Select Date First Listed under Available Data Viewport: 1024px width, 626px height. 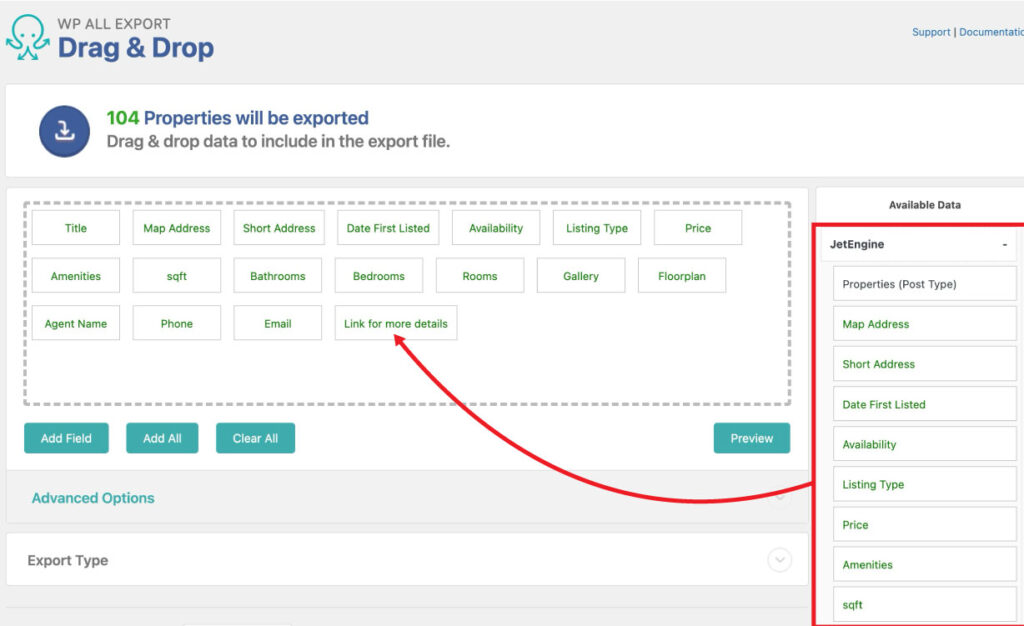923,403
